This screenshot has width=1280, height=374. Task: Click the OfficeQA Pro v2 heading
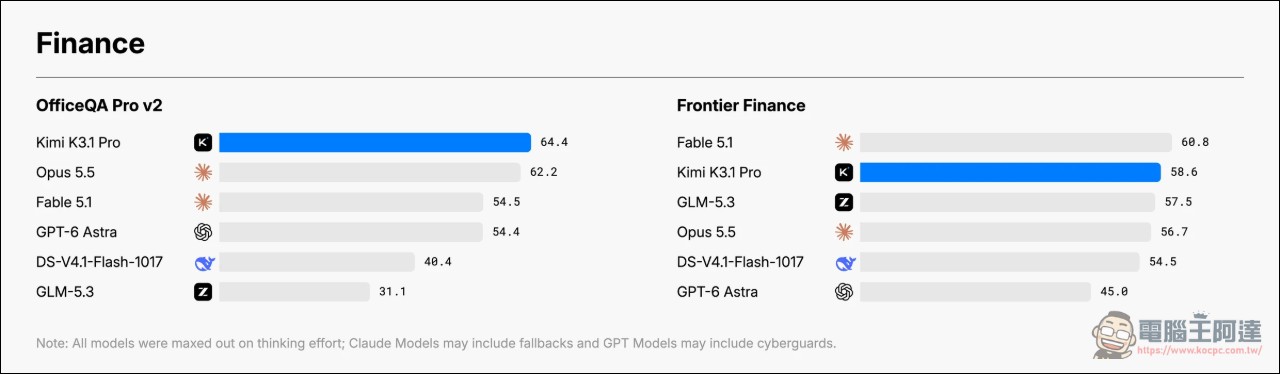[100, 105]
